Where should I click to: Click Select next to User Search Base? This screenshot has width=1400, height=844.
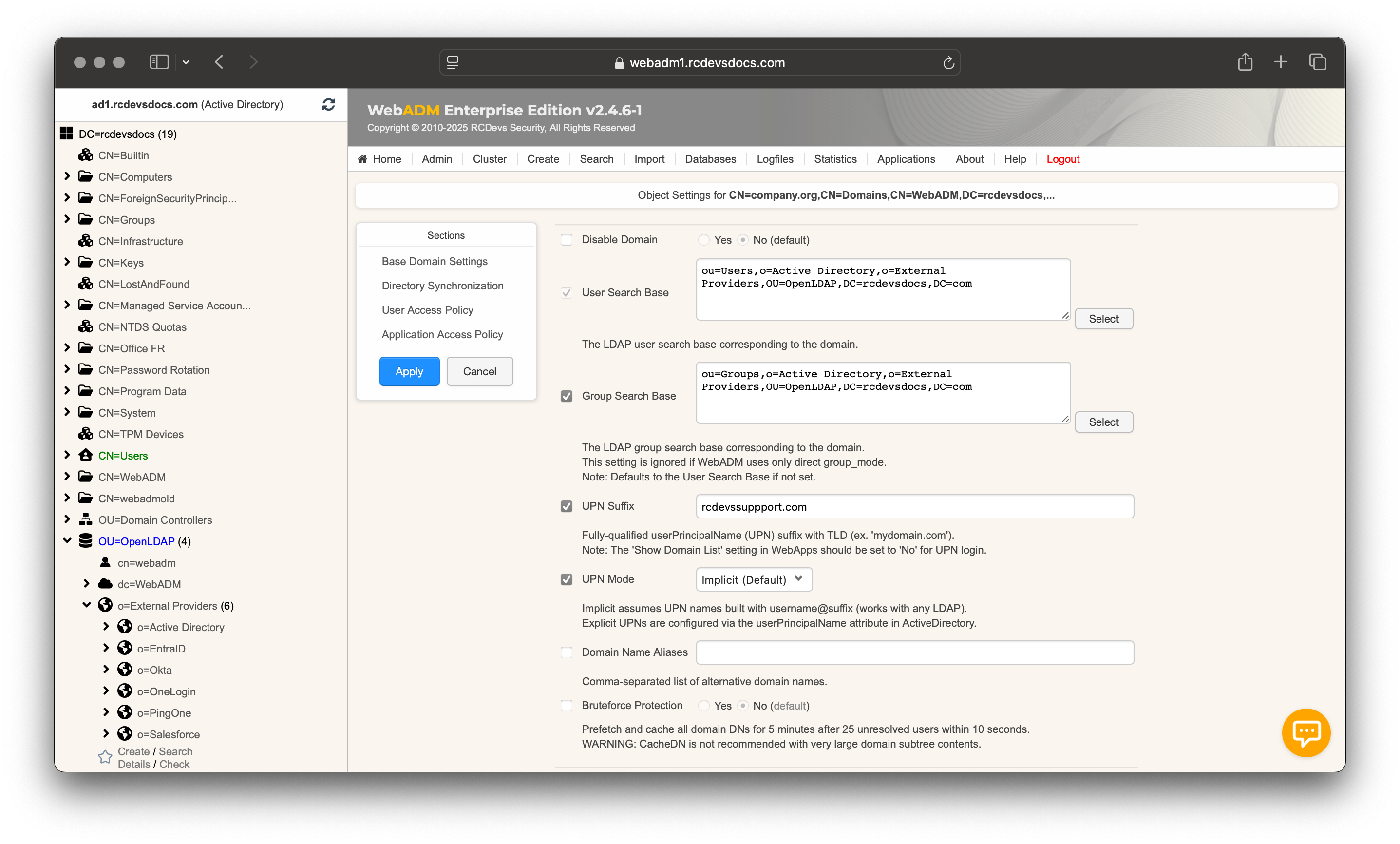click(1103, 319)
